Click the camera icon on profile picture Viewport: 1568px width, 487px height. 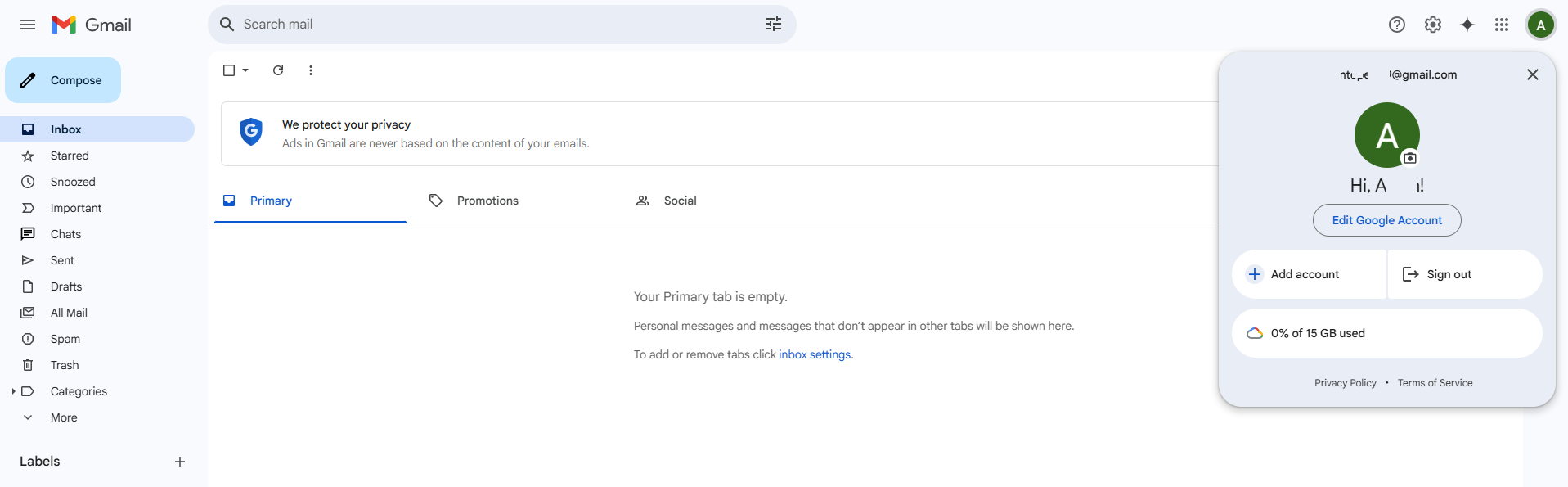(x=1409, y=158)
